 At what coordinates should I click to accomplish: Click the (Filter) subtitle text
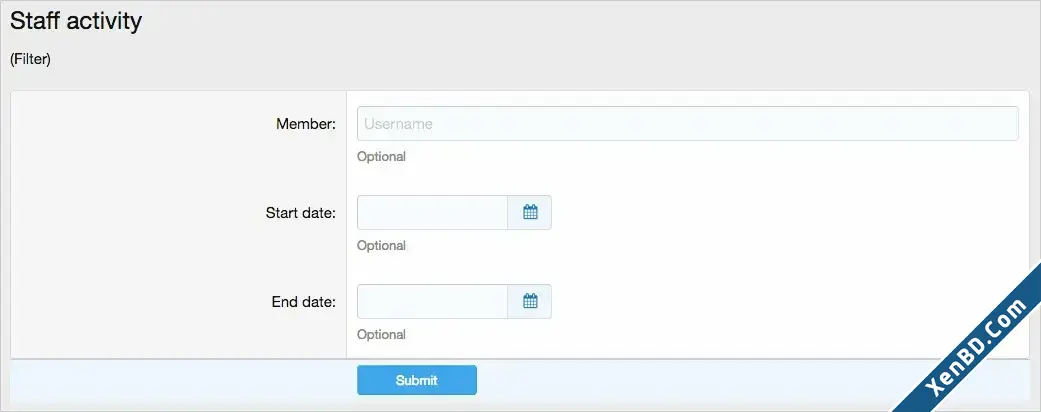(31, 59)
